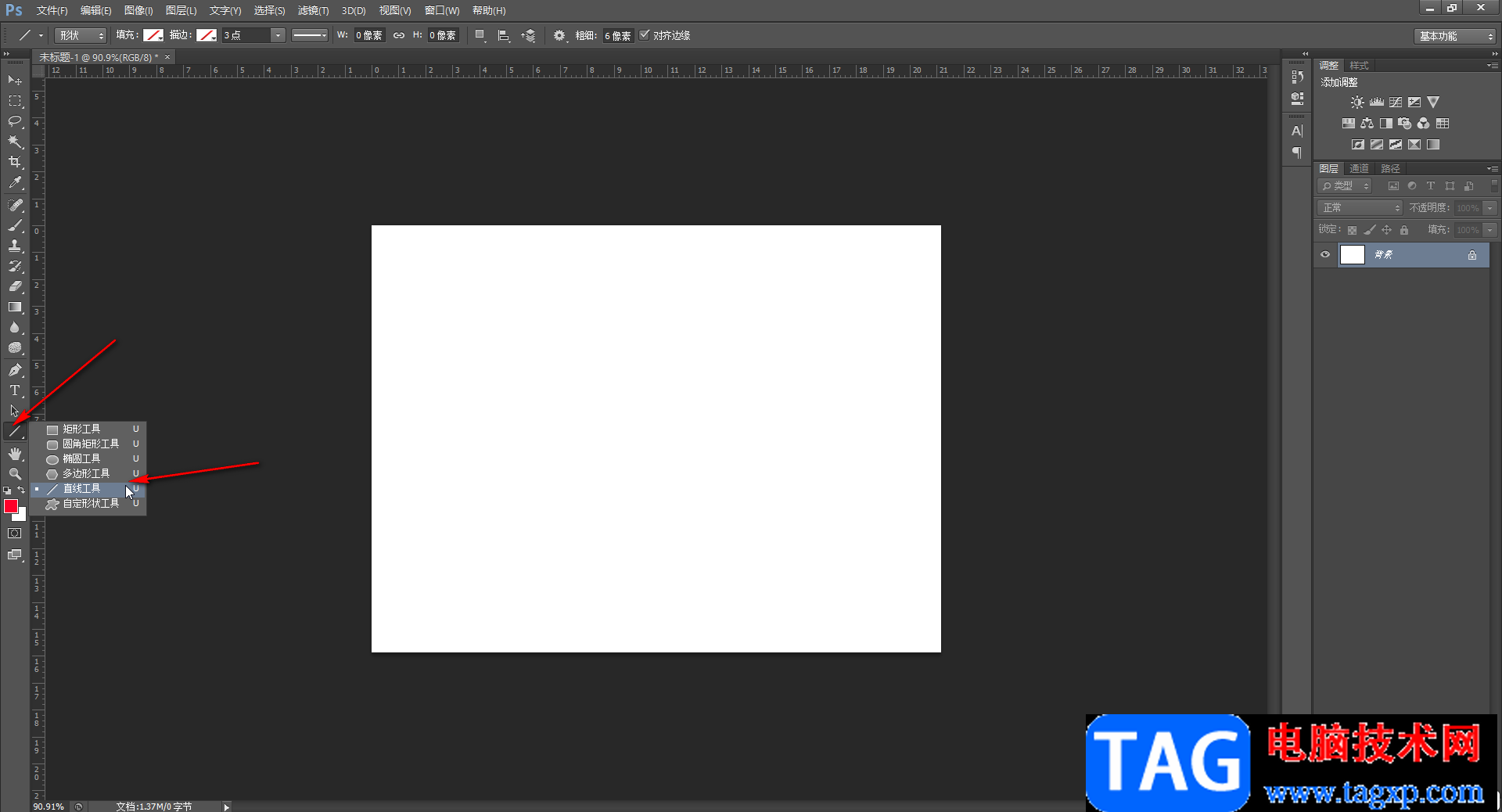The height and width of the screenshot is (812, 1502).
Task: Add a Curves adjustment
Action: (1396, 102)
